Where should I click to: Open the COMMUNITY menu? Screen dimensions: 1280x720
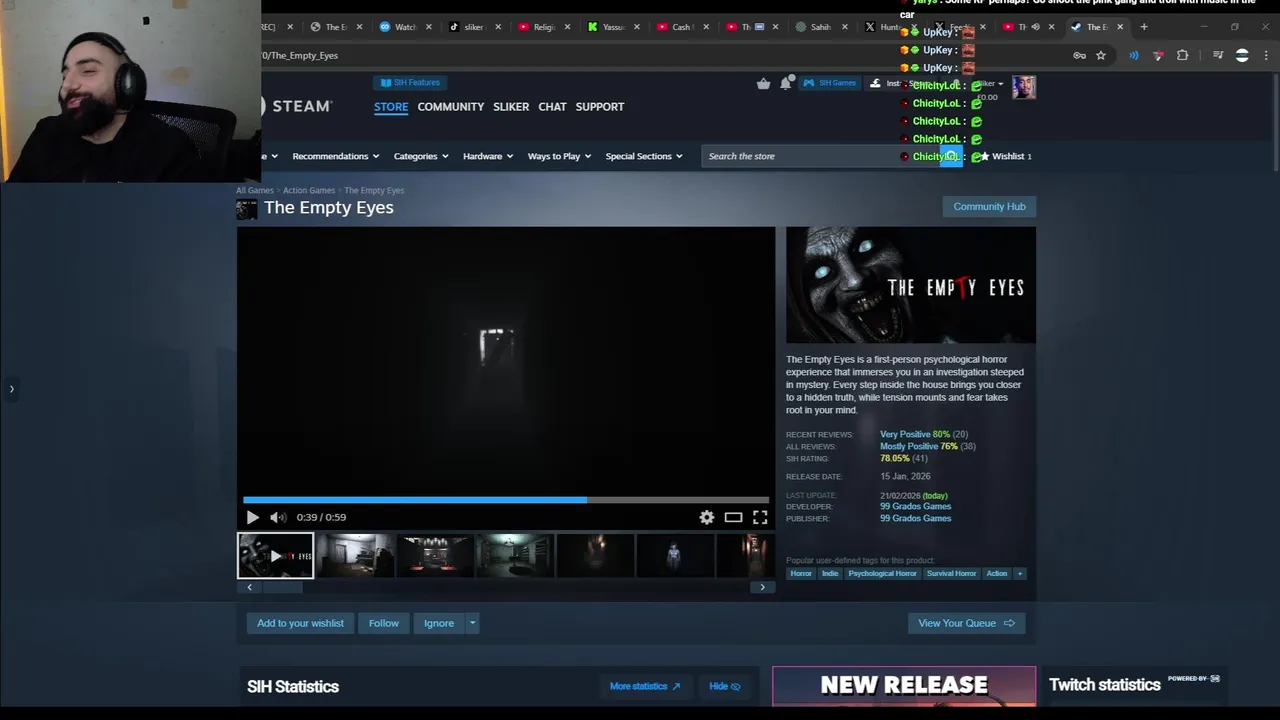click(x=451, y=106)
